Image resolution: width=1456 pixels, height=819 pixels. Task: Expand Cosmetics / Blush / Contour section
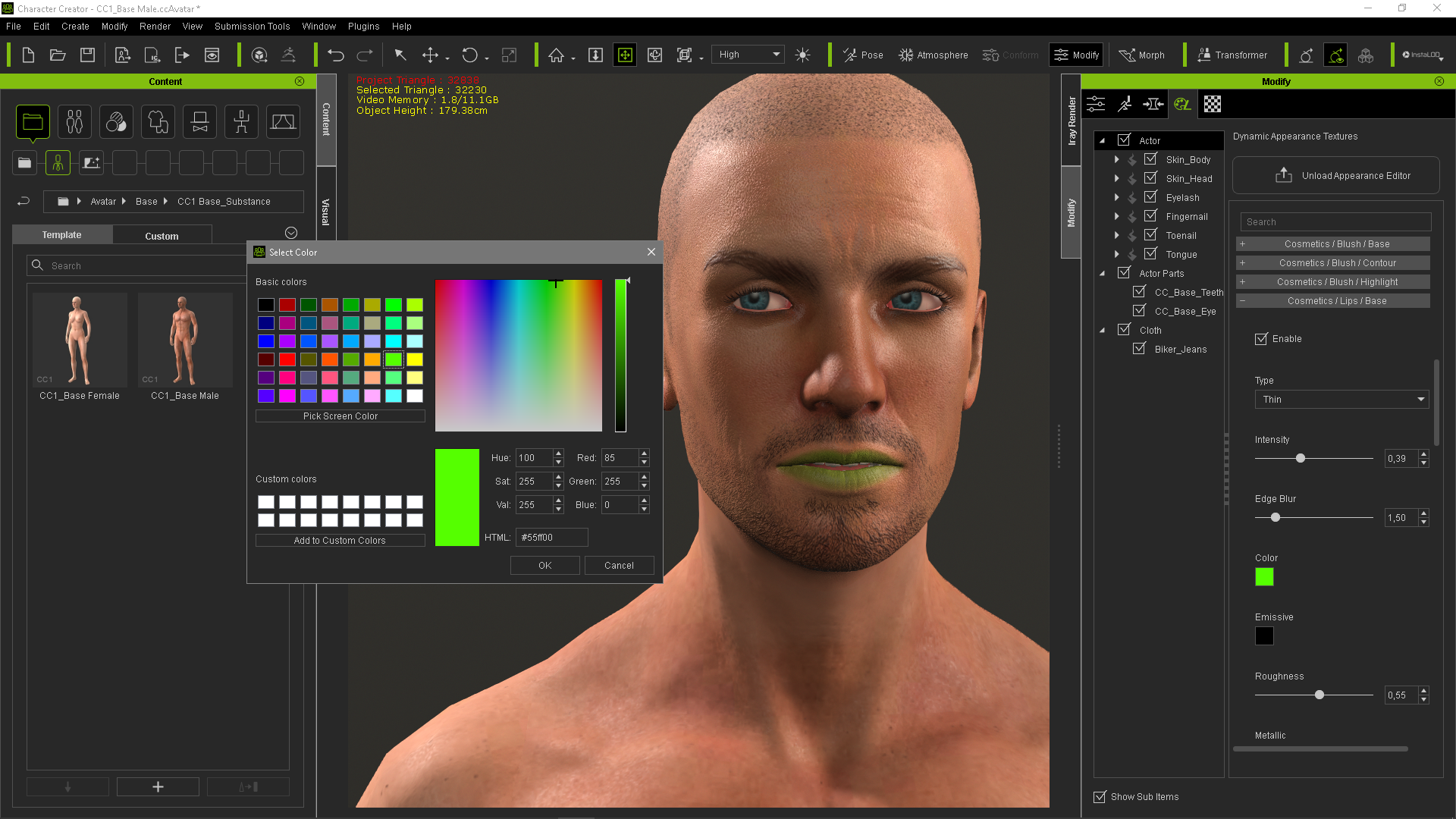coord(1333,262)
